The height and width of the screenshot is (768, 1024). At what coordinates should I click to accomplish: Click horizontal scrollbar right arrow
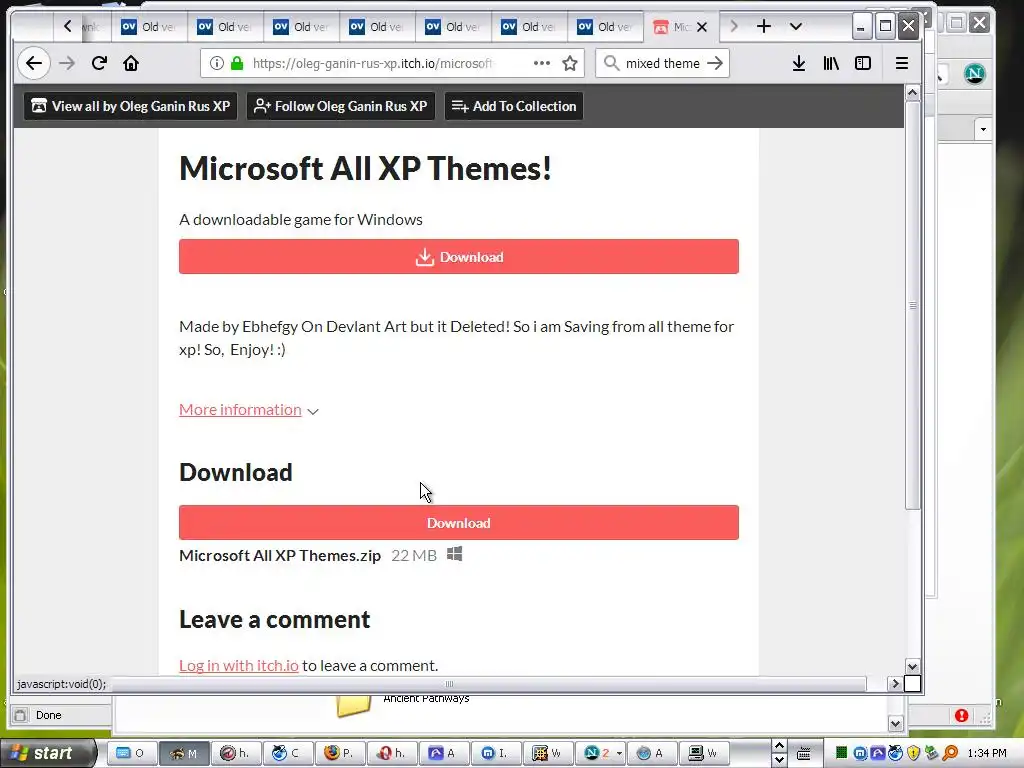click(x=895, y=684)
